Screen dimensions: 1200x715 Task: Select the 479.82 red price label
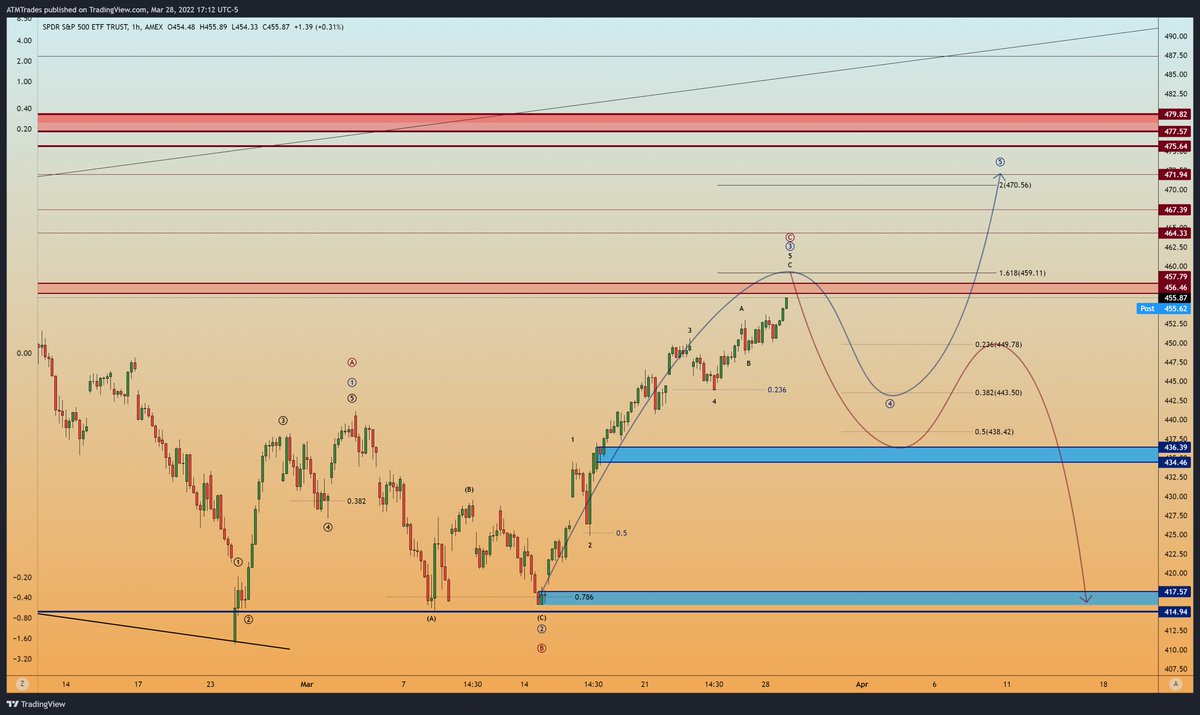click(x=1174, y=115)
